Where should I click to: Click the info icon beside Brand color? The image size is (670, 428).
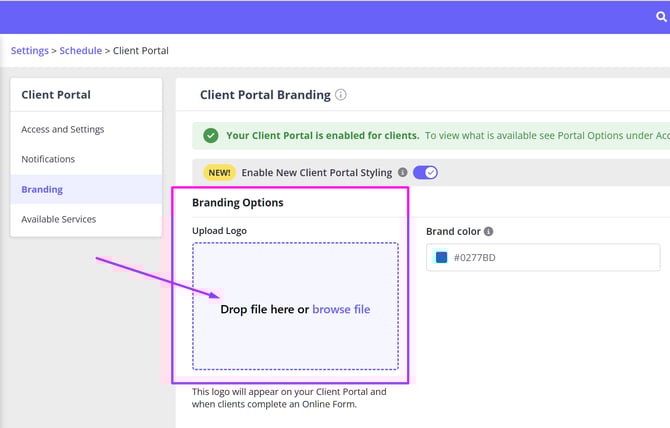click(x=488, y=231)
